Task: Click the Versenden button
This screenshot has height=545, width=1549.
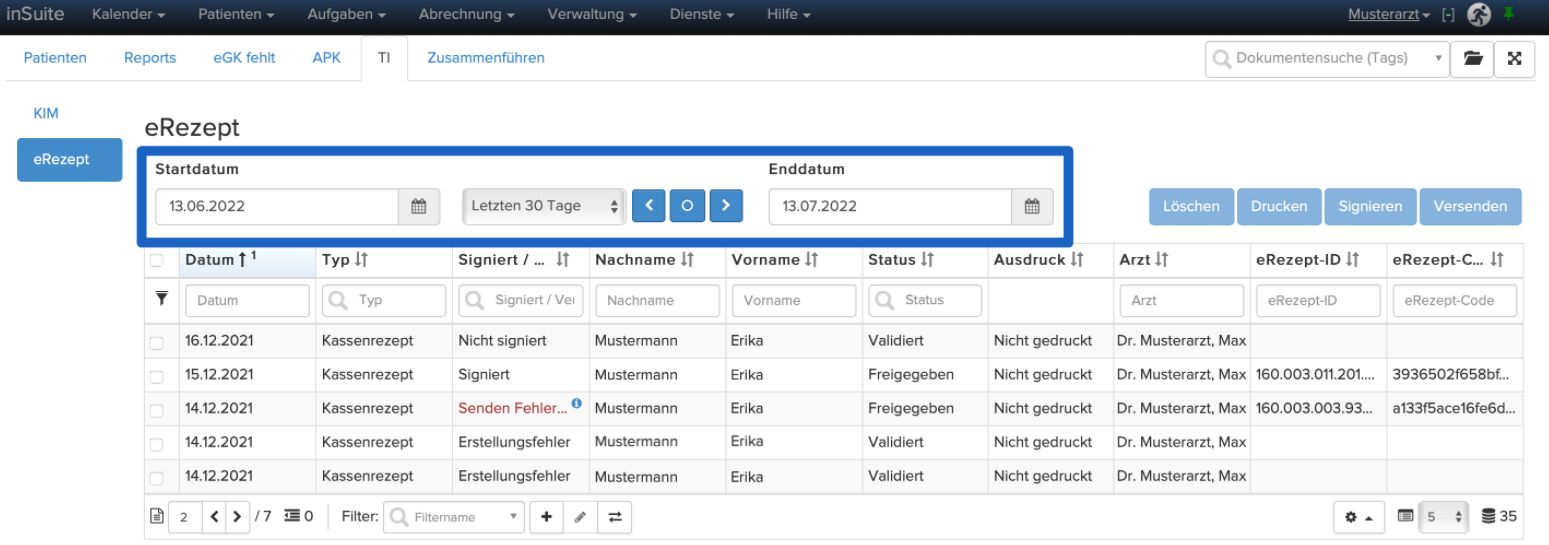Action: (x=1470, y=206)
